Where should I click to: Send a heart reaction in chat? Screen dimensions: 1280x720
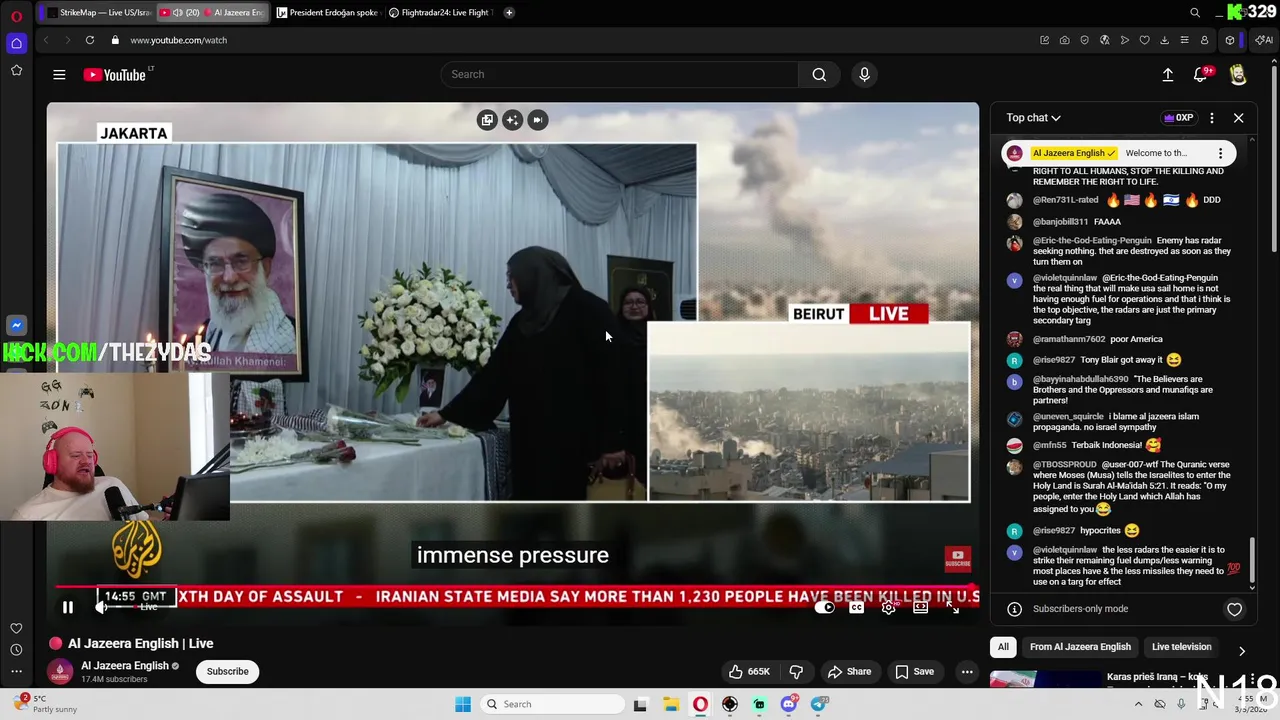coord(1234,609)
